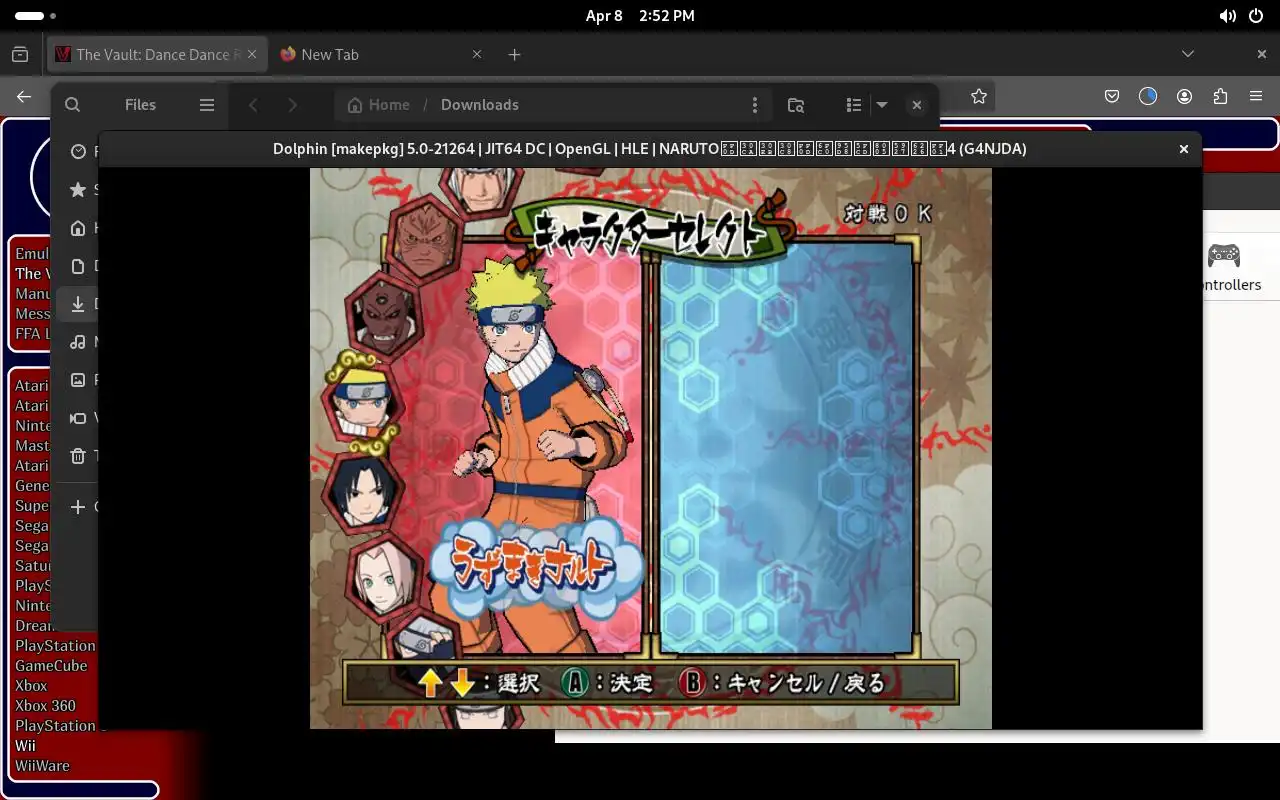
Task: Open the Wii link in website sidebar
Action: pyautogui.click(x=25, y=745)
